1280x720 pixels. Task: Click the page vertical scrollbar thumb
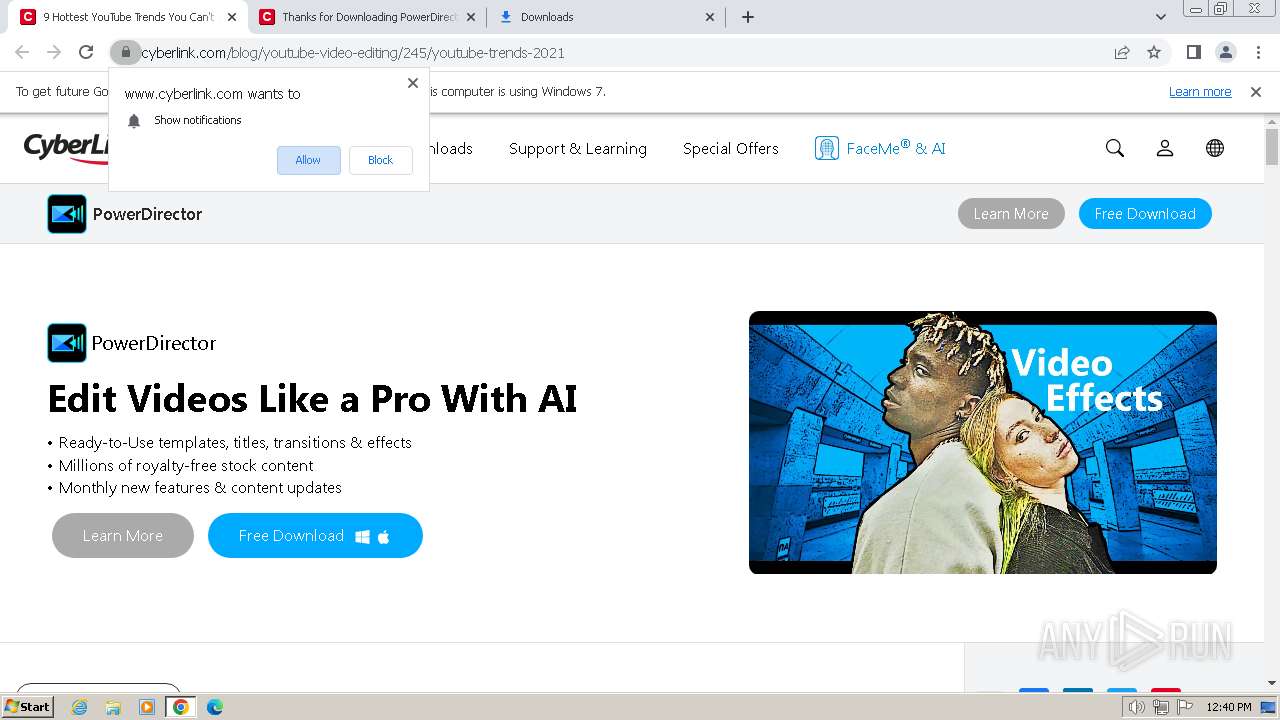point(1272,147)
